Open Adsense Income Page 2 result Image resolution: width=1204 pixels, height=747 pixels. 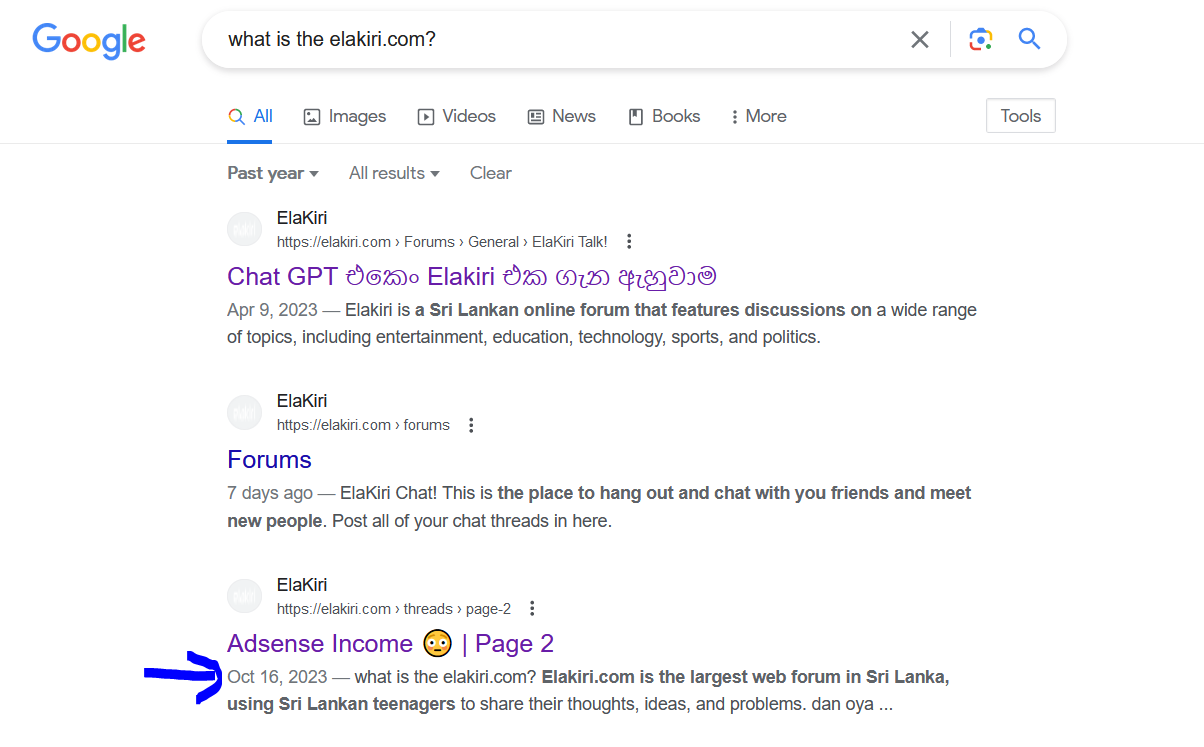pyautogui.click(x=390, y=643)
